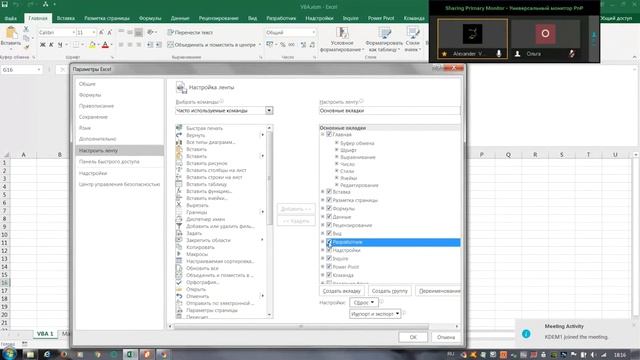
Task: Click the text orientation icon in the Alignment group
Action: [151, 32]
